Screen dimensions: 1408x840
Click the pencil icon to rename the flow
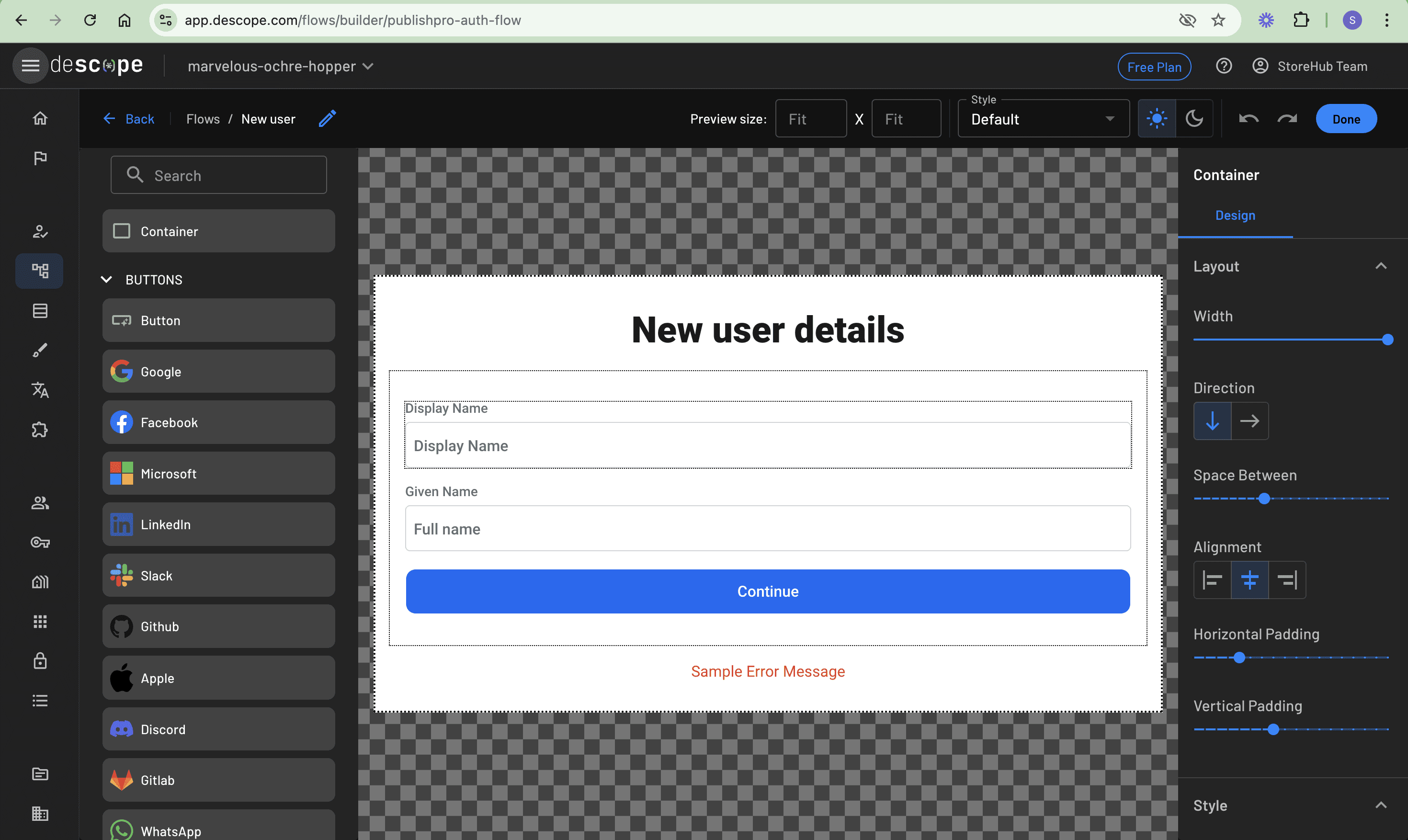pos(327,119)
